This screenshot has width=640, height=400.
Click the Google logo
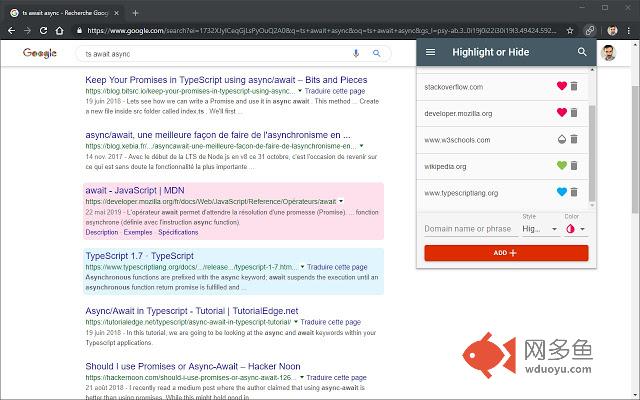pyautogui.click(x=40, y=53)
